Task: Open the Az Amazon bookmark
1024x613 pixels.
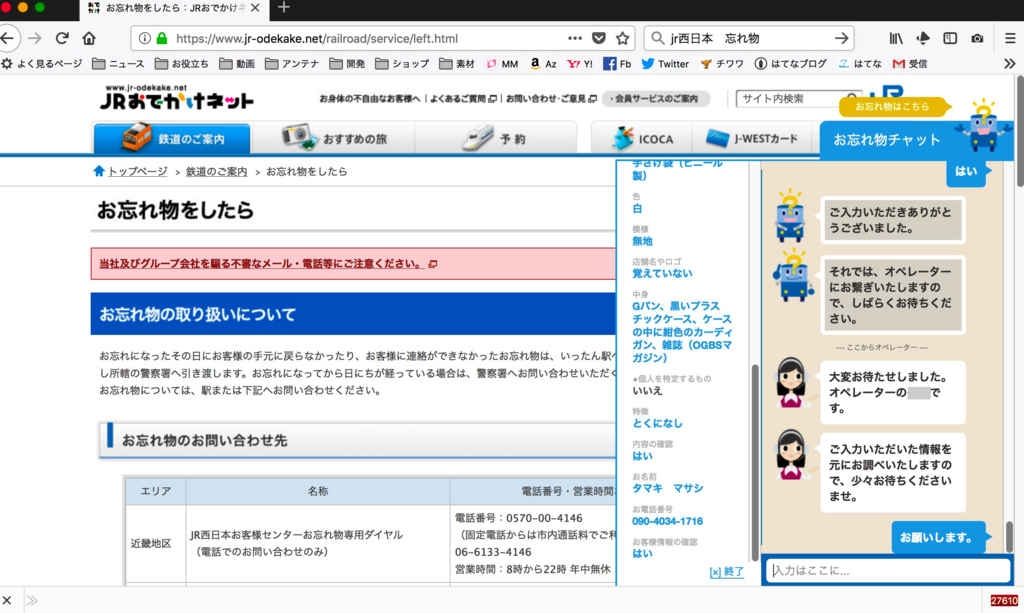Action: tap(543, 63)
